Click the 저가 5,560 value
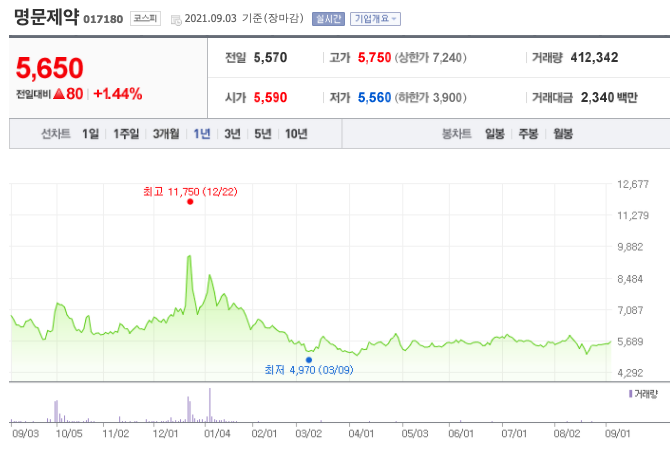Viewport: 670px width, 457px height. pos(374,98)
